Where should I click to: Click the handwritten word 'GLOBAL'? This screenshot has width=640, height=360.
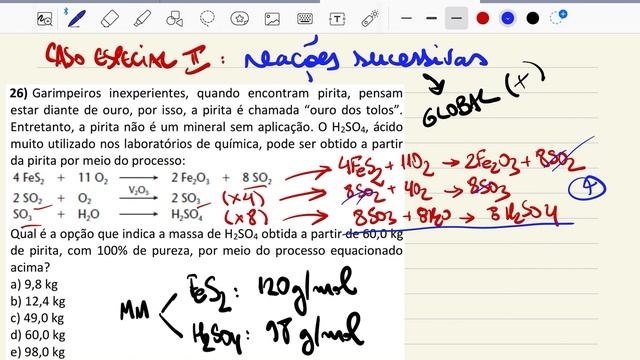460,109
